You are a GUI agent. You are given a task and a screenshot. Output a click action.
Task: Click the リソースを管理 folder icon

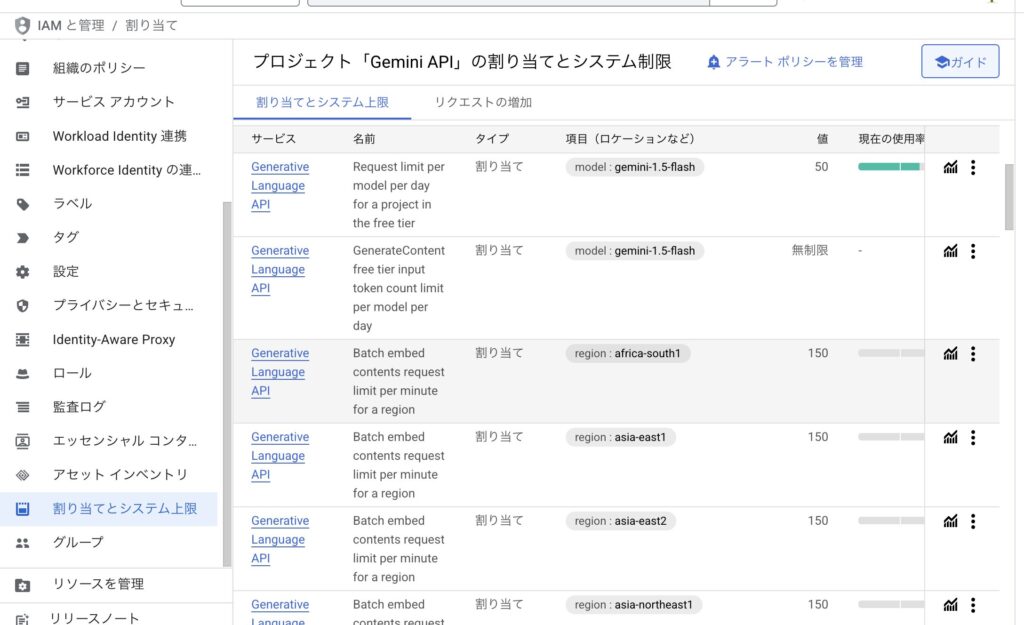click(x=22, y=585)
